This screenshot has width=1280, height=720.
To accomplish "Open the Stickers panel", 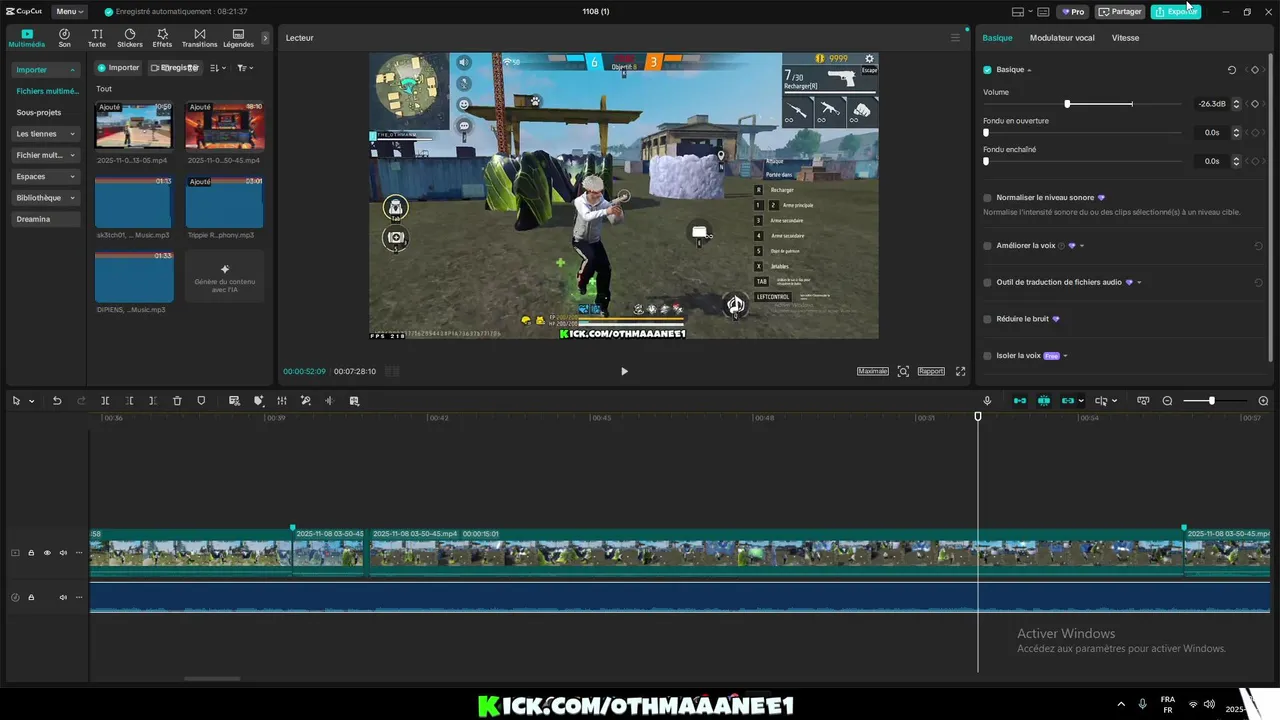I will tap(130, 38).
